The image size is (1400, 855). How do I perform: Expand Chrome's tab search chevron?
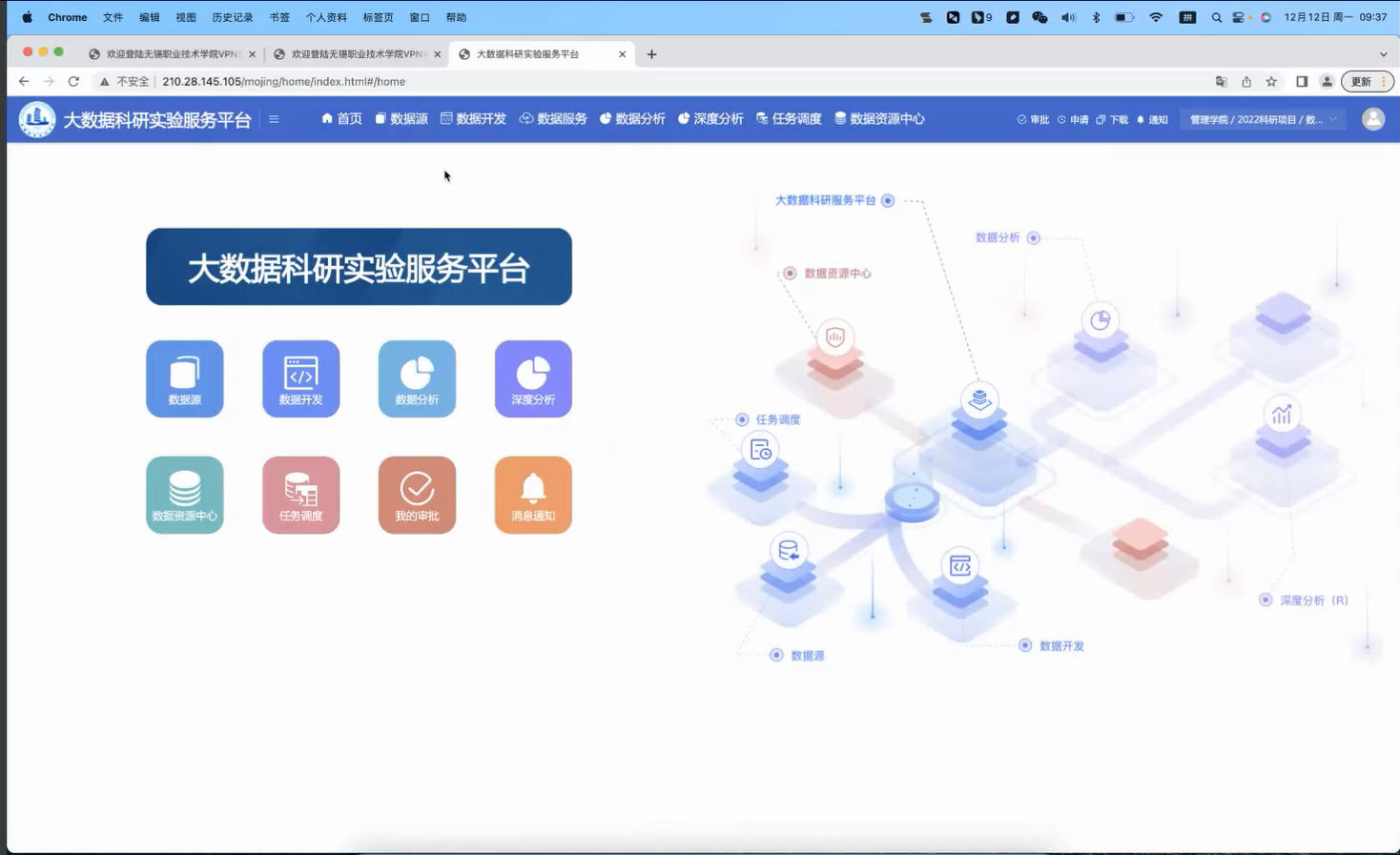(1383, 54)
